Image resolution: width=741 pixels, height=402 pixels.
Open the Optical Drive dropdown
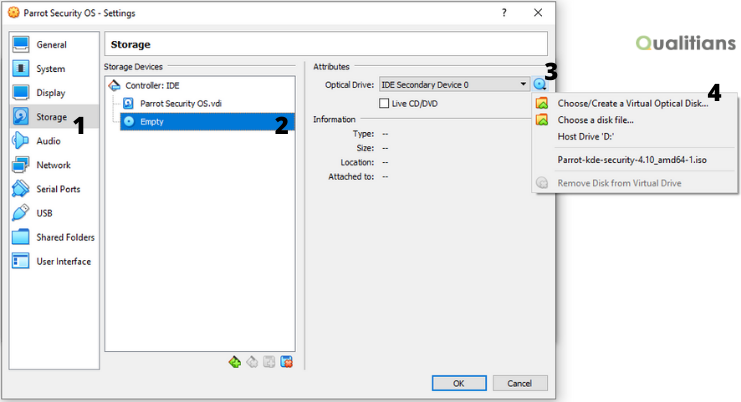tap(454, 85)
